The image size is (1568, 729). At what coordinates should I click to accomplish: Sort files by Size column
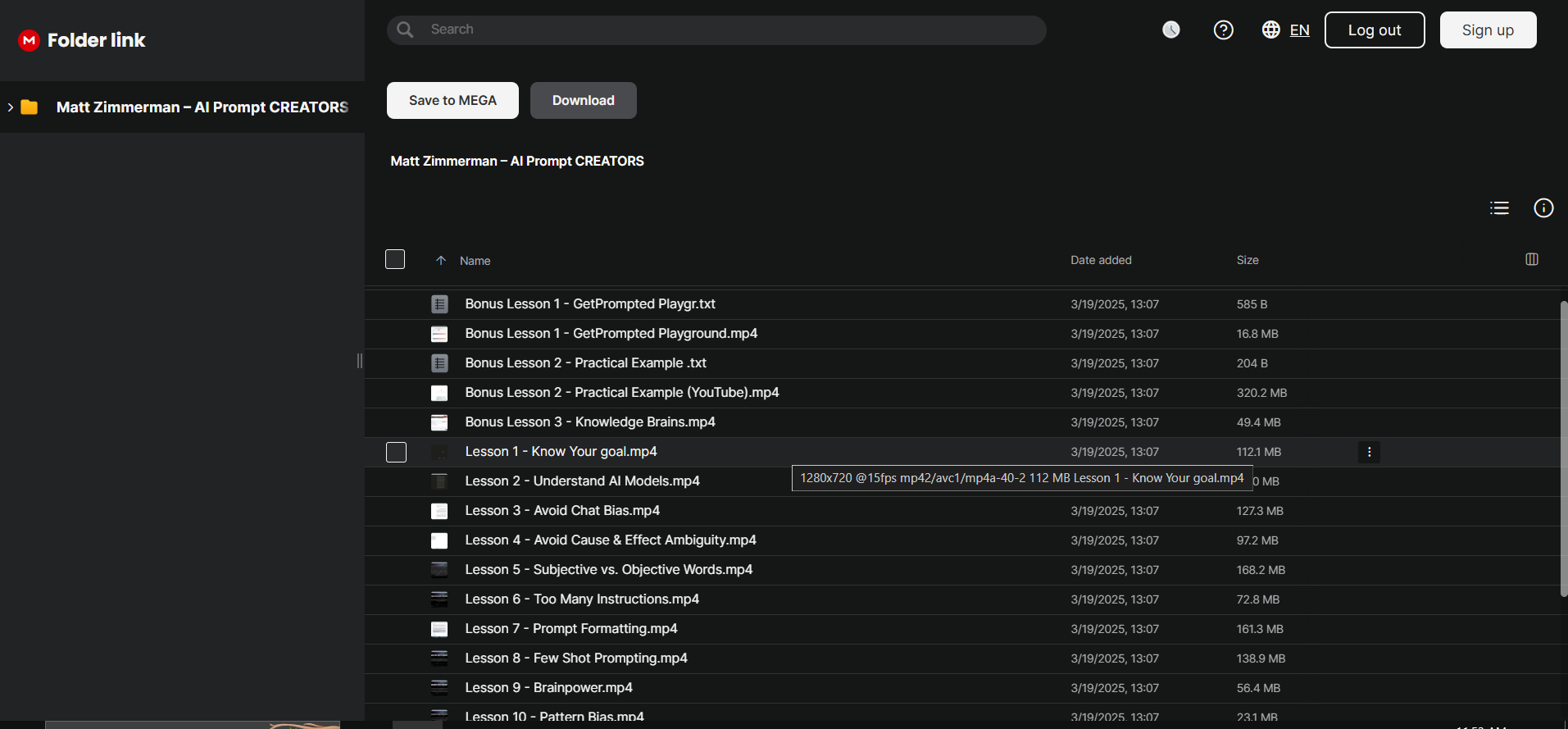click(1248, 260)
